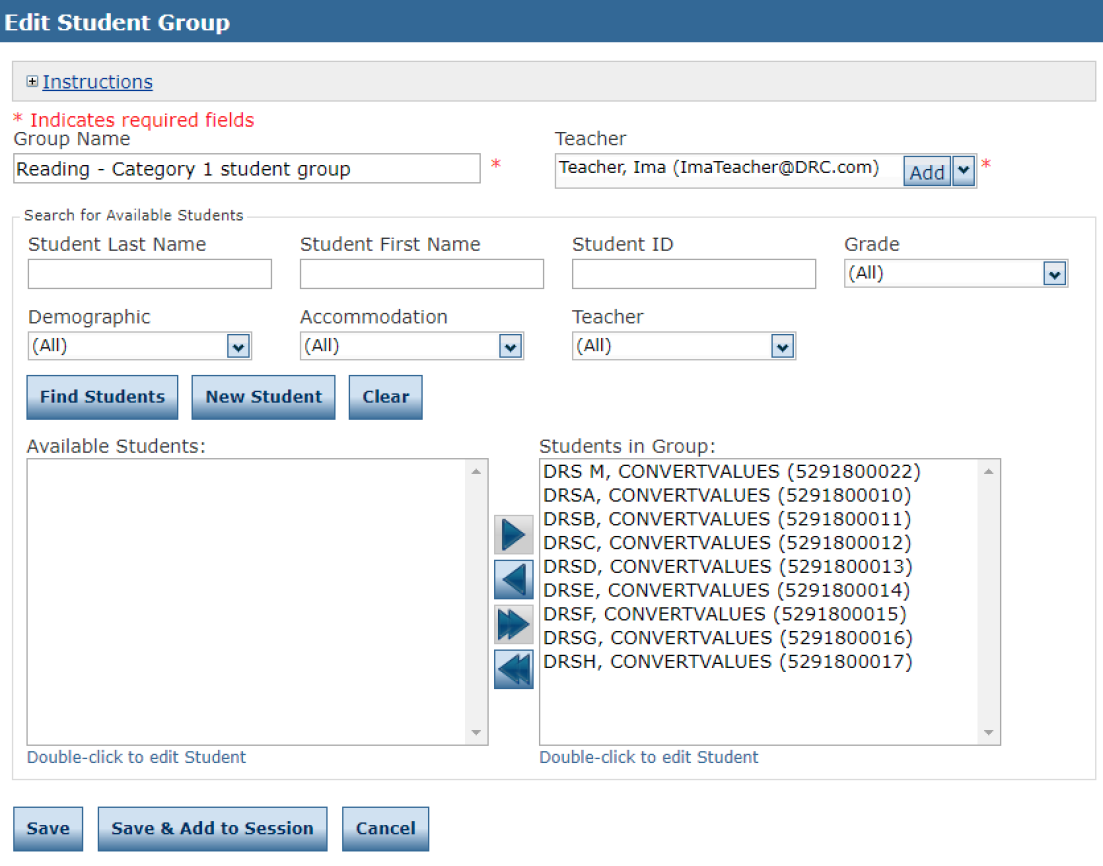Select DRSA, CONVERTVALUES in Students in Group
This screenshot has width=1103, height=866.
point(700,494)
